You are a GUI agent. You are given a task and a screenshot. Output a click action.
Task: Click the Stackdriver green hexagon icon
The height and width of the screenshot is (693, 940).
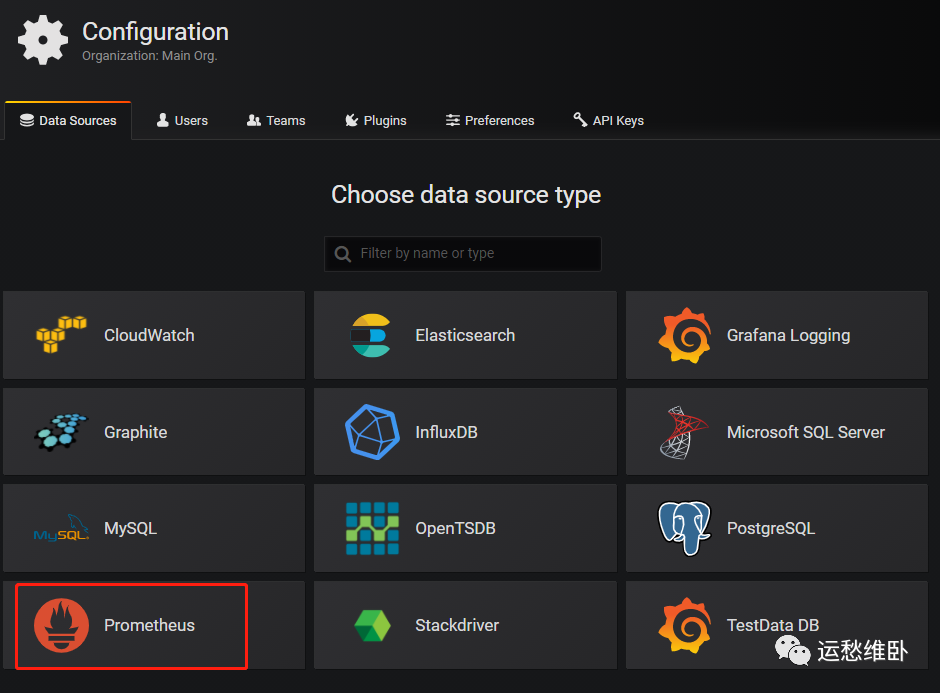click(x=372, y=625)
